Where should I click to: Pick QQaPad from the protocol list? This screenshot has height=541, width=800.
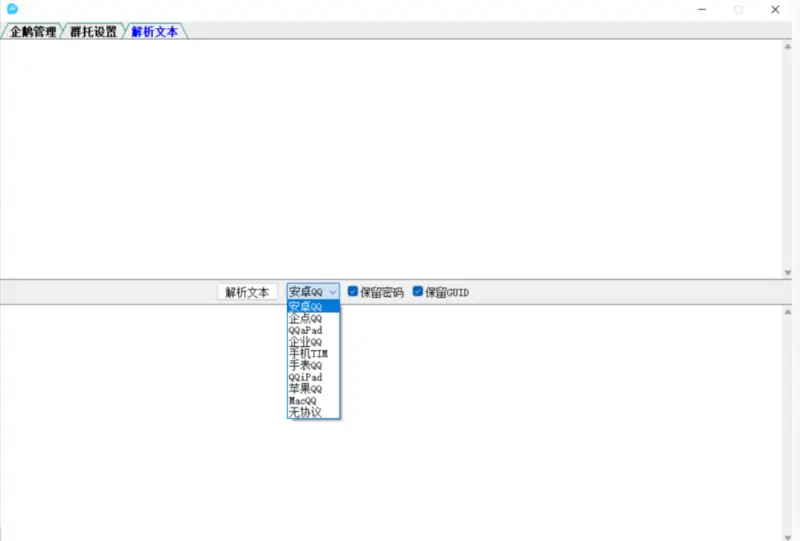click(312, 330)
